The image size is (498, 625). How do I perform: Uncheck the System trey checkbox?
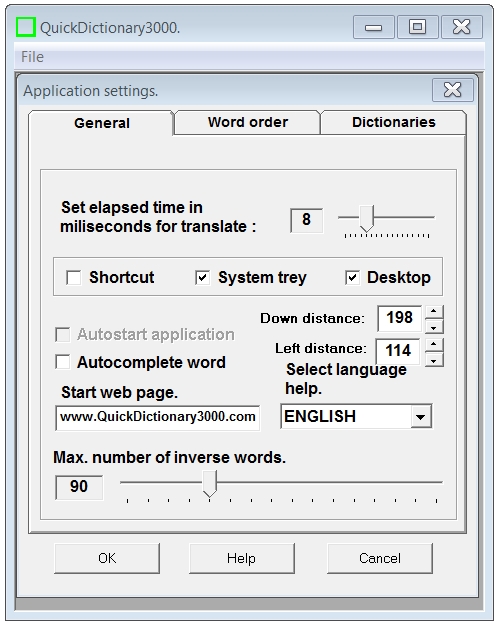pyautogui.click(x=202, y=277)
